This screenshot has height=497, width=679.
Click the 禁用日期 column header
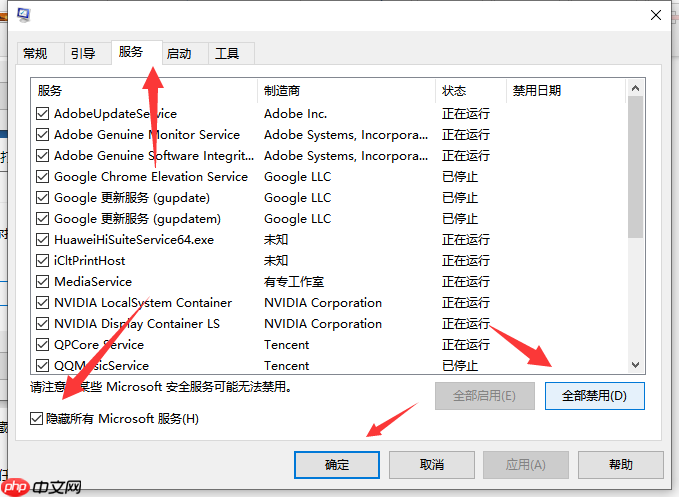[566, 90]
